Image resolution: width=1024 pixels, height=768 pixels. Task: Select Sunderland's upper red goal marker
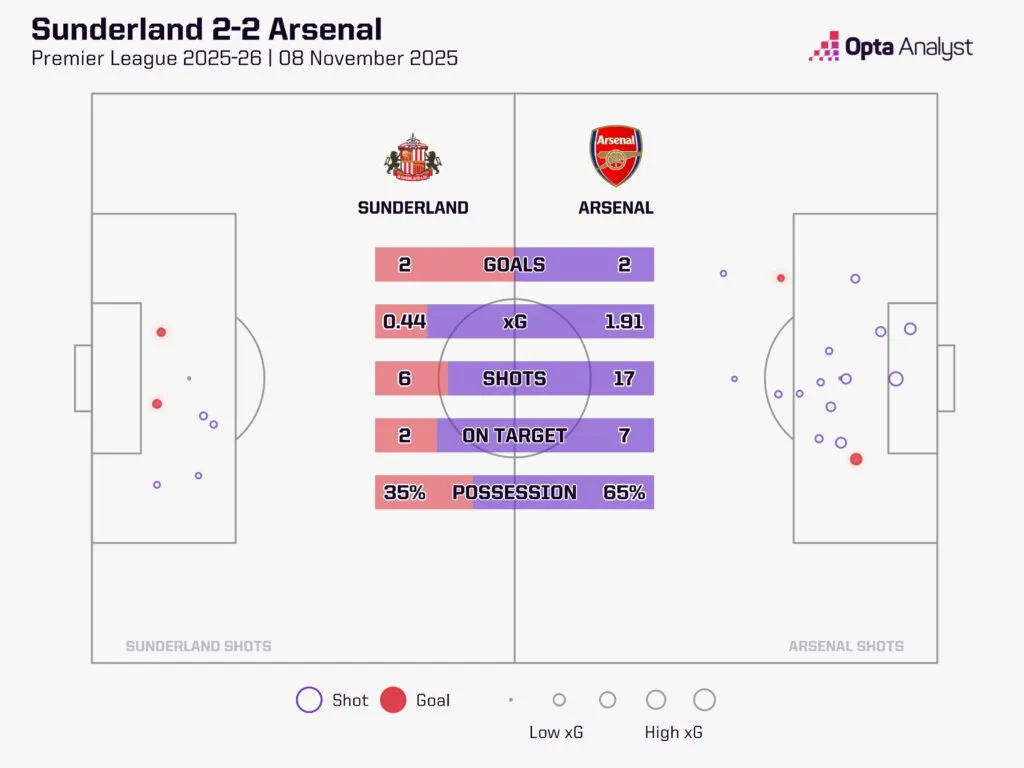point(161,332)
